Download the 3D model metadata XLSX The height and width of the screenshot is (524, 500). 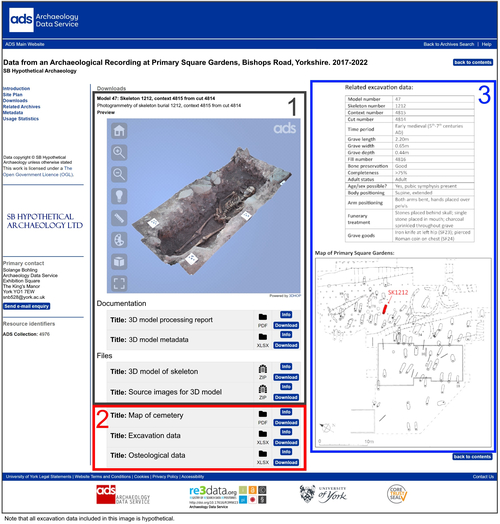286,346
